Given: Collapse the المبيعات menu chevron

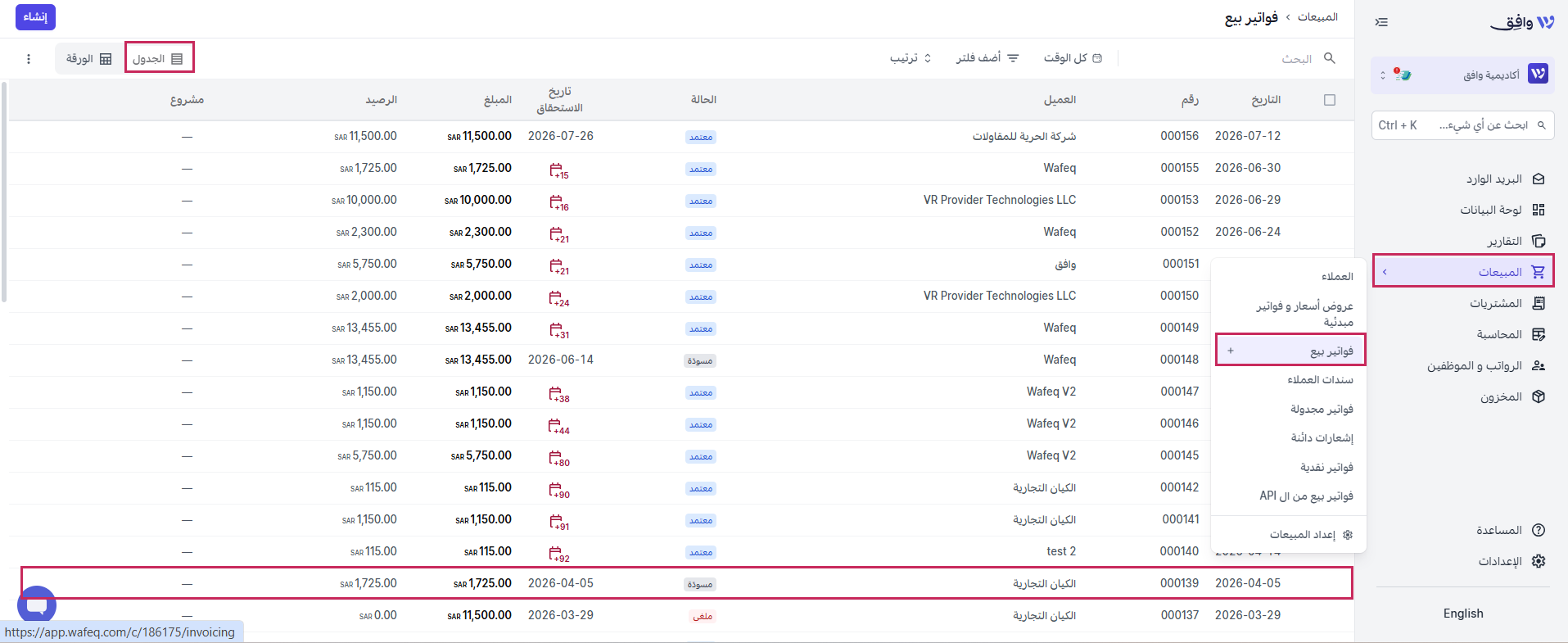Looking at the screenshot, I should (1385, 272).
